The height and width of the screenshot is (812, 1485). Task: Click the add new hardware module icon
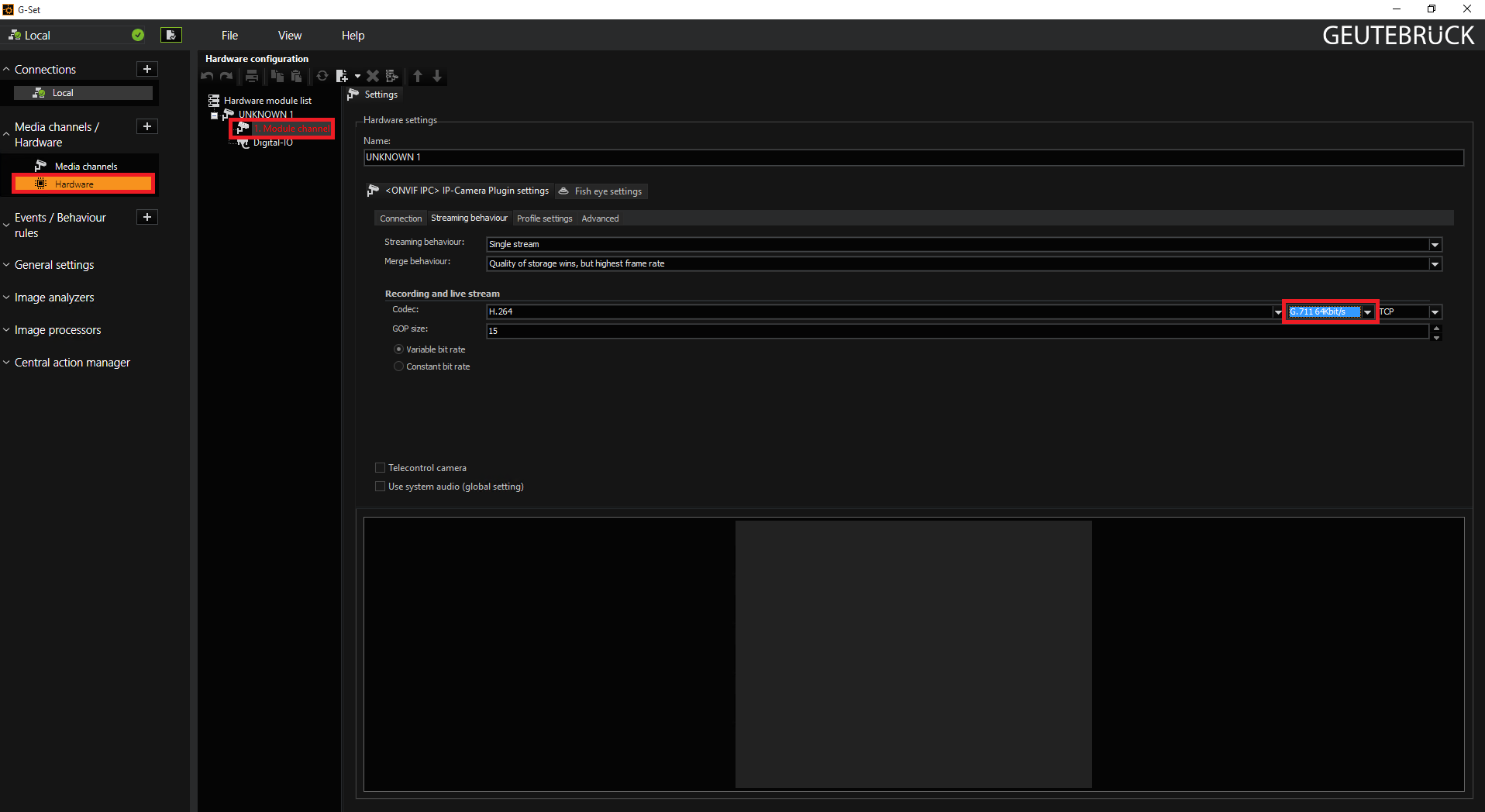[x=342, y=76]
